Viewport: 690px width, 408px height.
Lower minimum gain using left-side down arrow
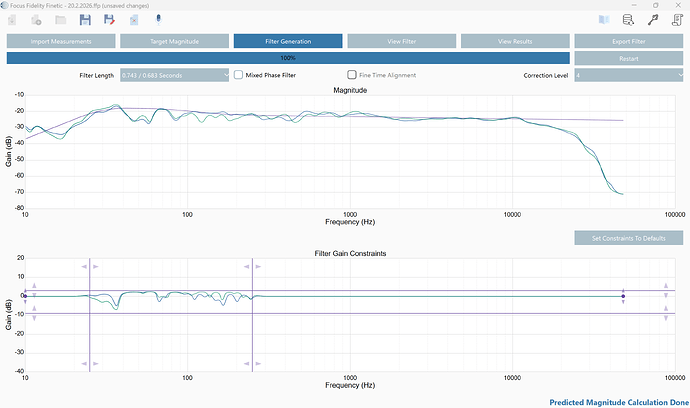tap(34, 318)
